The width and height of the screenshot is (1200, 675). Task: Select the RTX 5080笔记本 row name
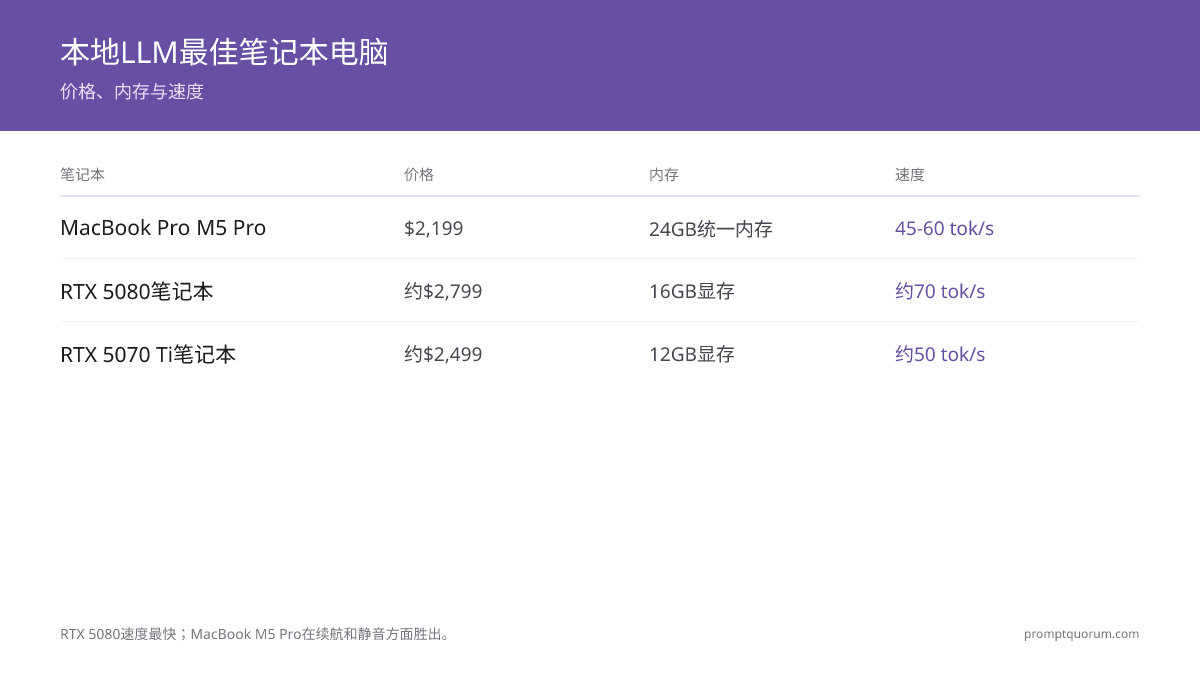(x=137, y=291)
